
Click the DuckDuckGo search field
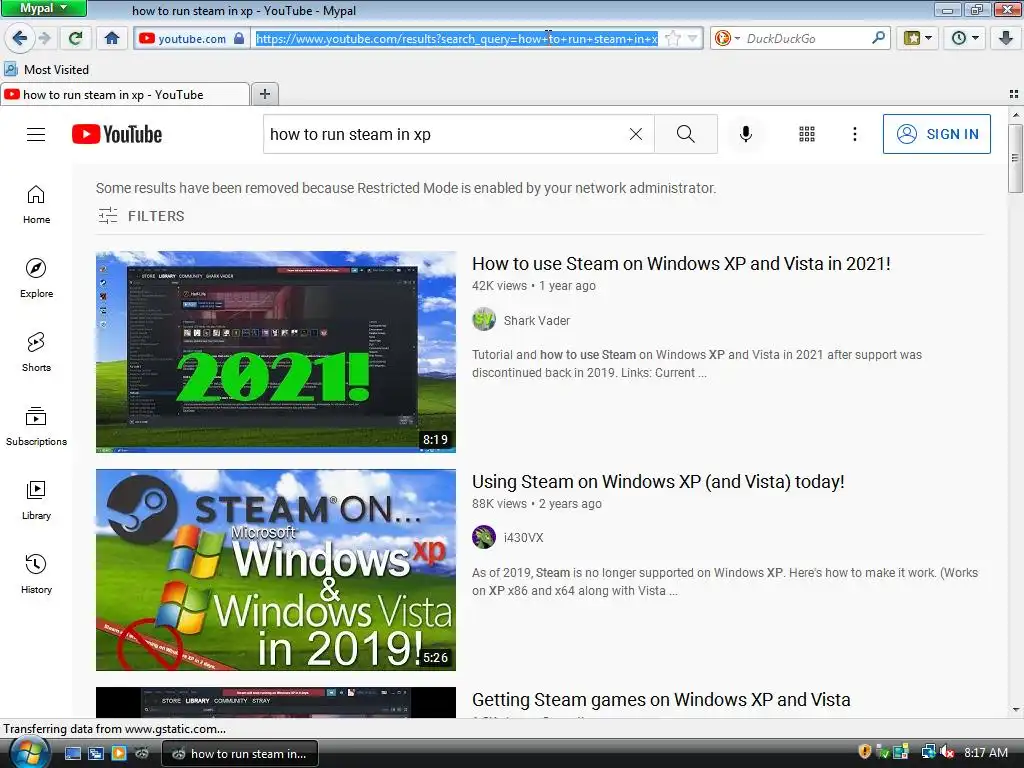pos(806,39)
